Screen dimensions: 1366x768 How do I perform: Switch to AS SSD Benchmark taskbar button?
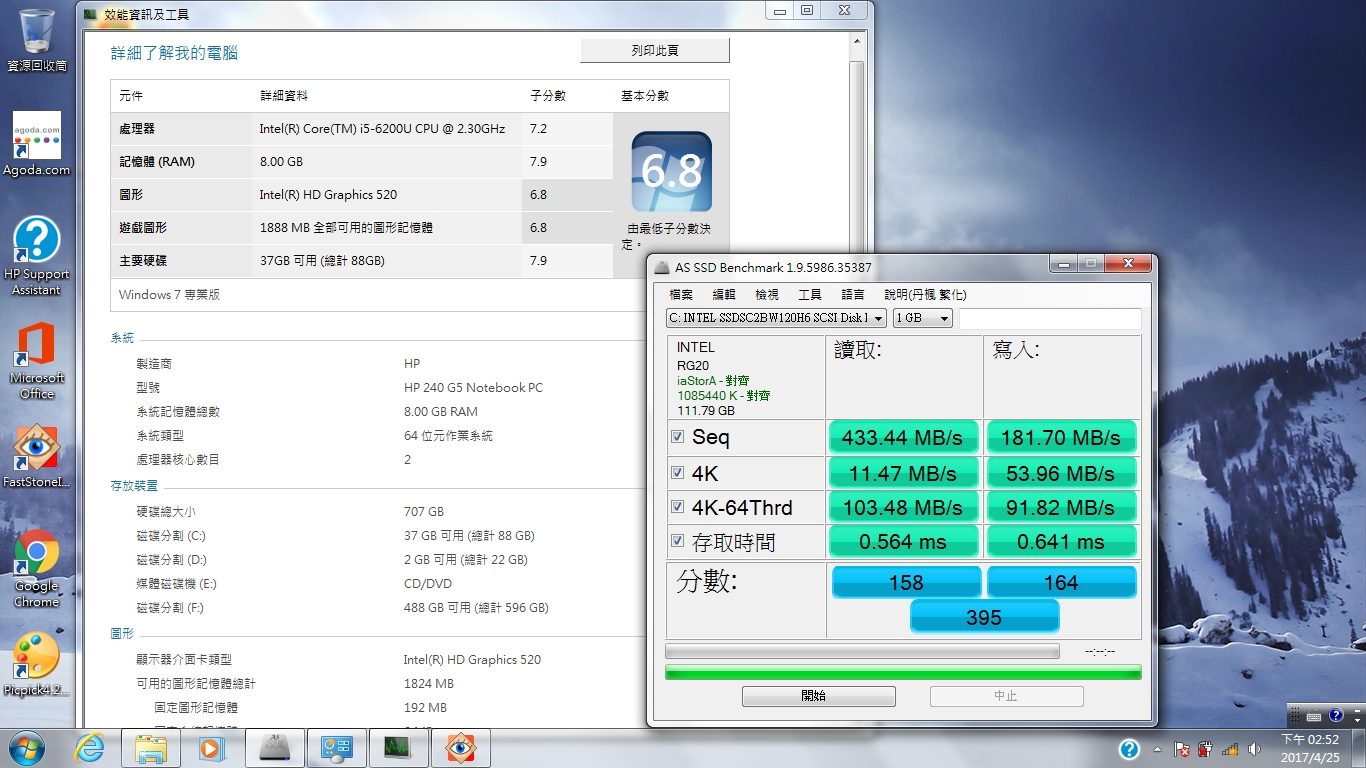click(x=274, y=748)
